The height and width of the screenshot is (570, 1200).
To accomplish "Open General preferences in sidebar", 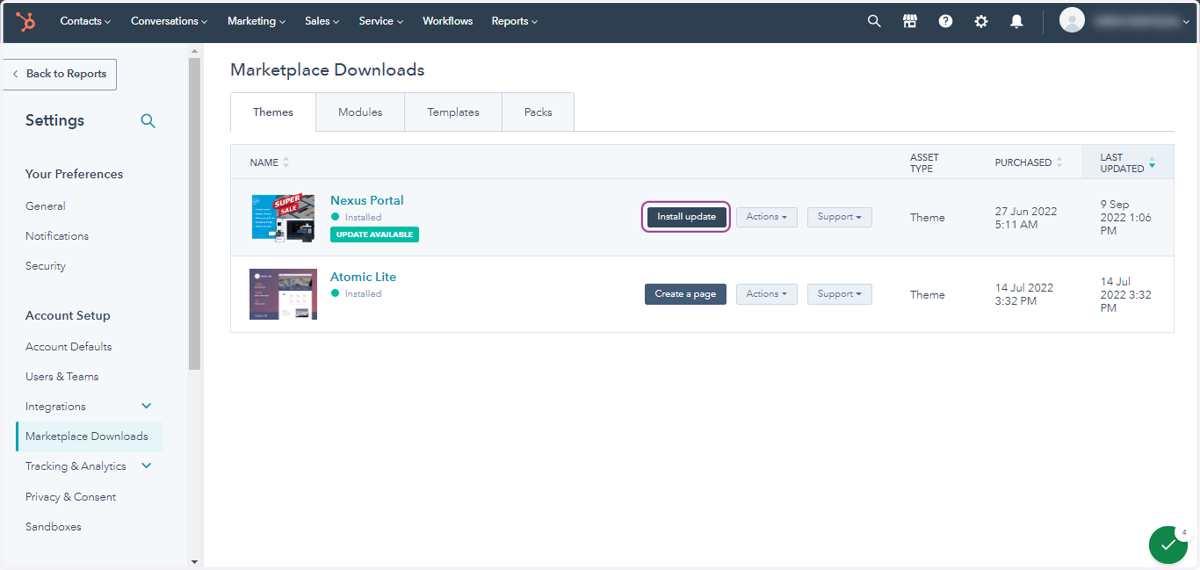I will [45, 206].
